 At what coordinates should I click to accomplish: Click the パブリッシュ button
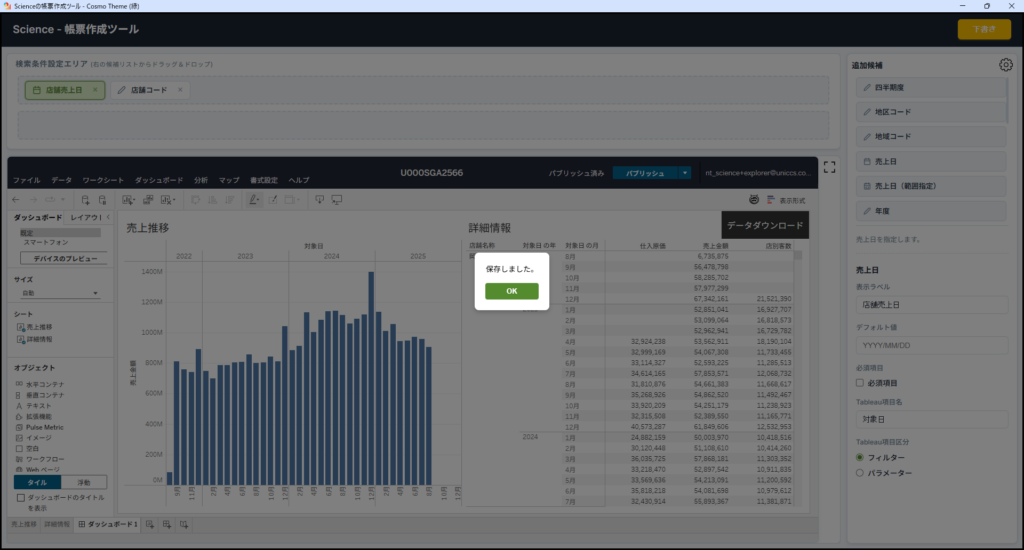pyautogui.click(x=645, y=173)
